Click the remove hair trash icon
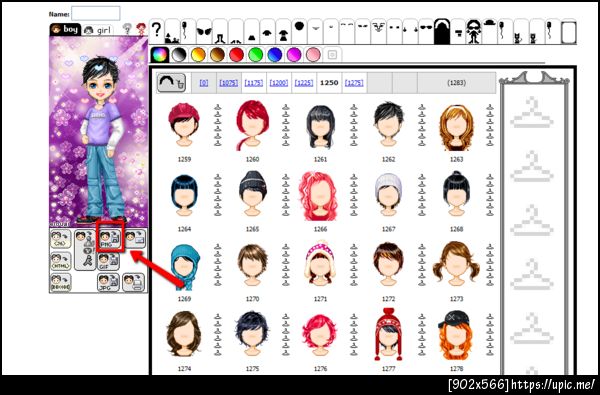The height and width of the screenshot is (395, 600). pyautogui.click(x=171, y=83)
